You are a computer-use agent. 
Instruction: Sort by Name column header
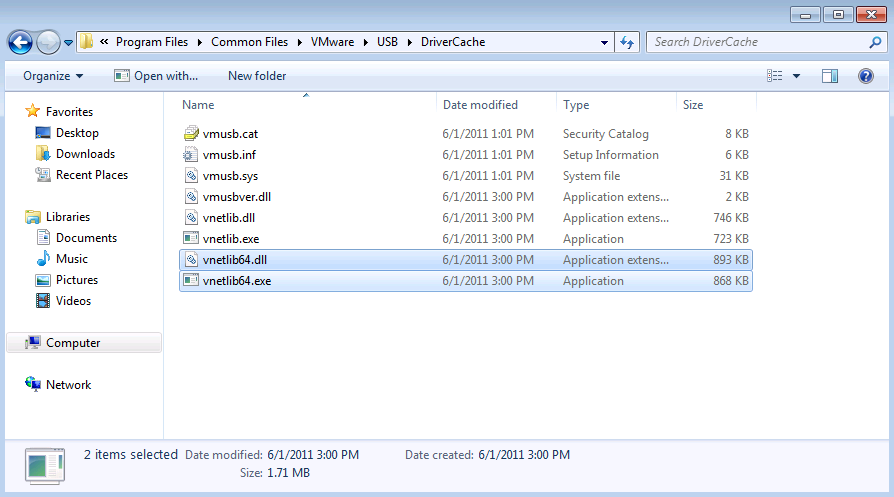pyautogui.click(x=198, y=105)
